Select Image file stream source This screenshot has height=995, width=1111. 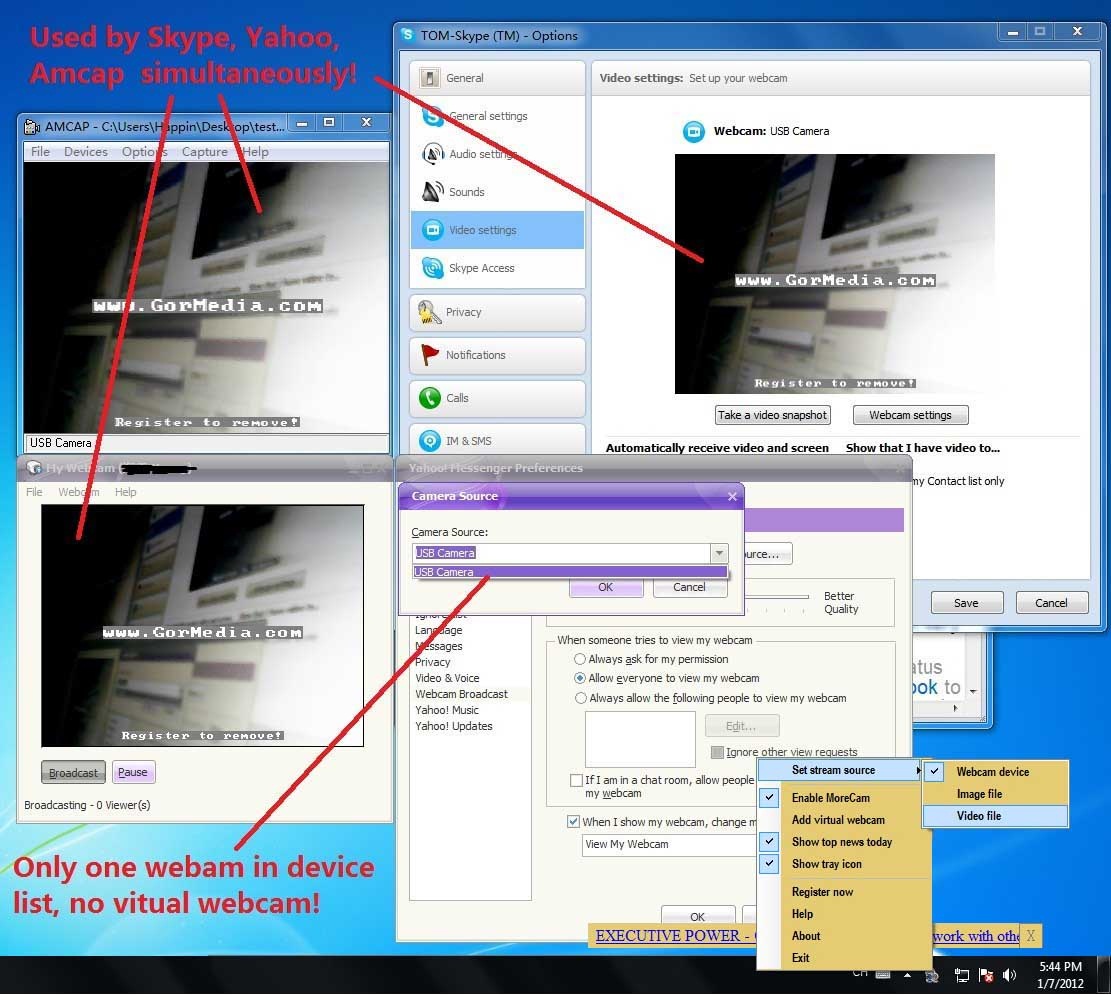coord(995,794)
